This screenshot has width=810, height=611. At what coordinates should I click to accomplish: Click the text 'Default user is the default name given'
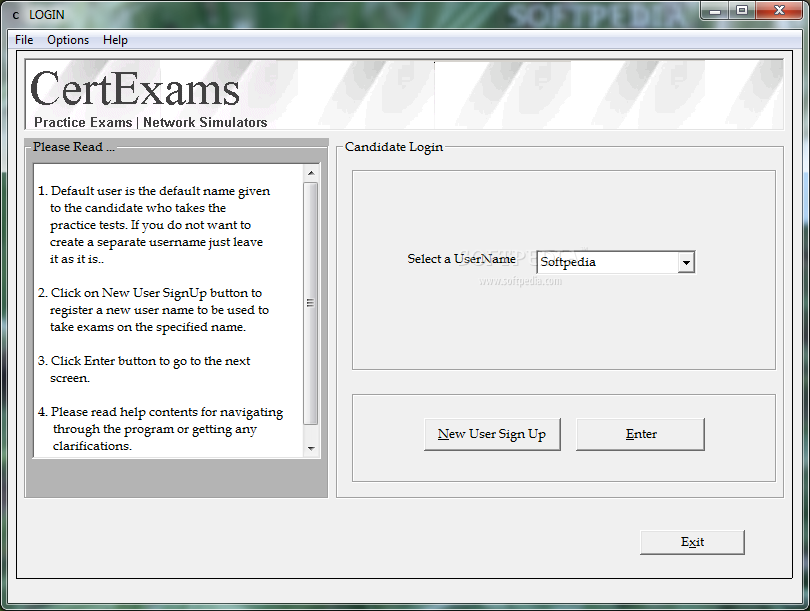click(x=160, y=191)
